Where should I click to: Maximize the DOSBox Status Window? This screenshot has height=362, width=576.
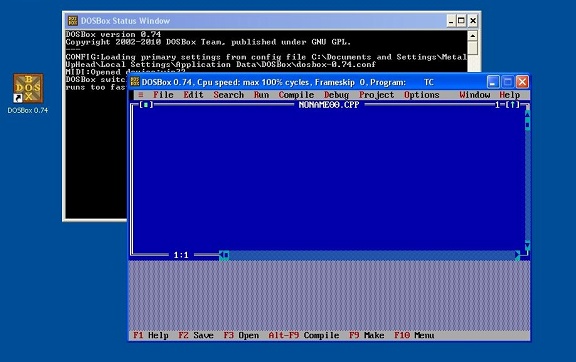click(x=462, y=21)
